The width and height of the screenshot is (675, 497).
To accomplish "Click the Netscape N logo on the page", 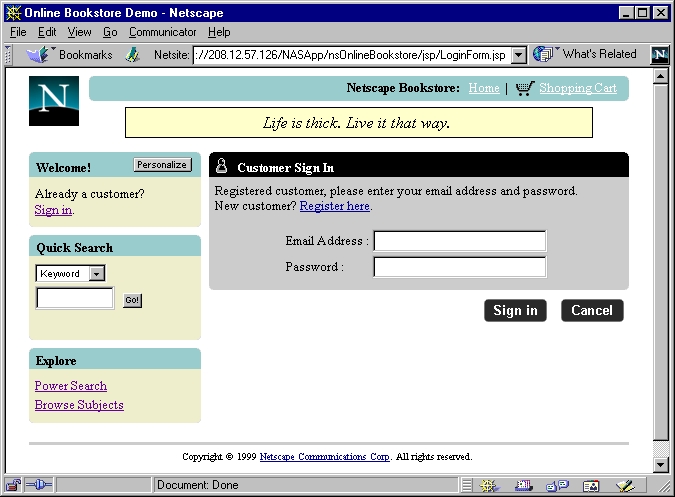I will [54, 101].
